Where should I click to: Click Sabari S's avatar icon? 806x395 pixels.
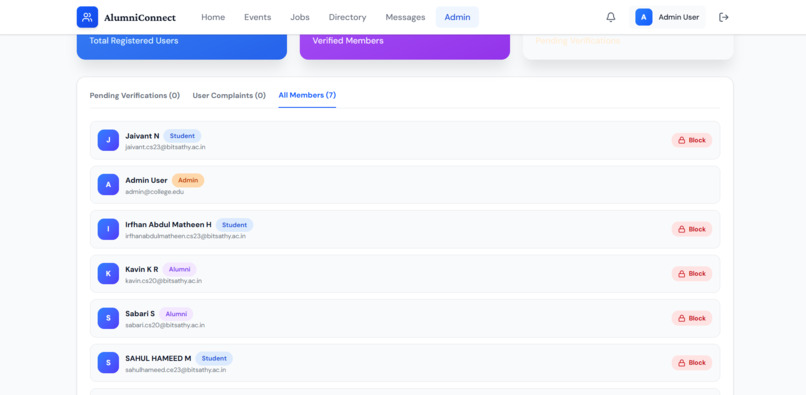coord(108,318)
